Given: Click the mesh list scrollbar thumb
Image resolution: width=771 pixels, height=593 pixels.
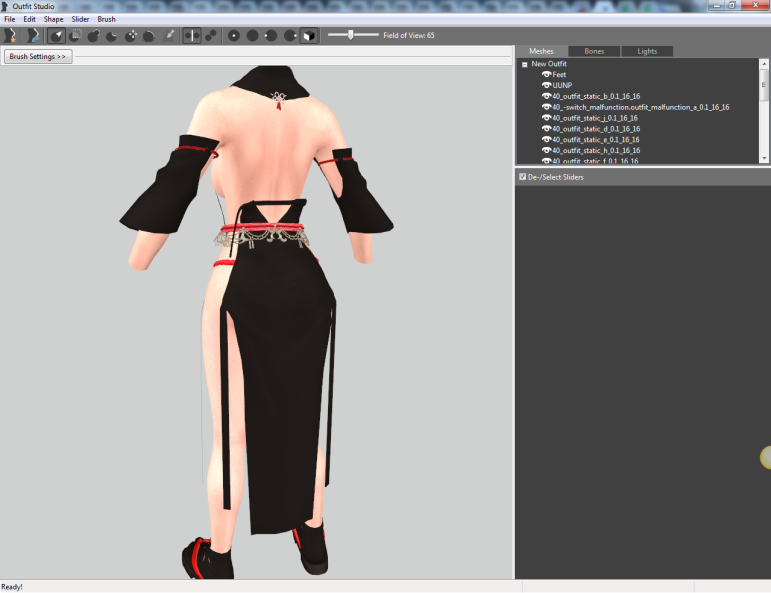Looking at the screenshot, I should click(x=764, y=85).
